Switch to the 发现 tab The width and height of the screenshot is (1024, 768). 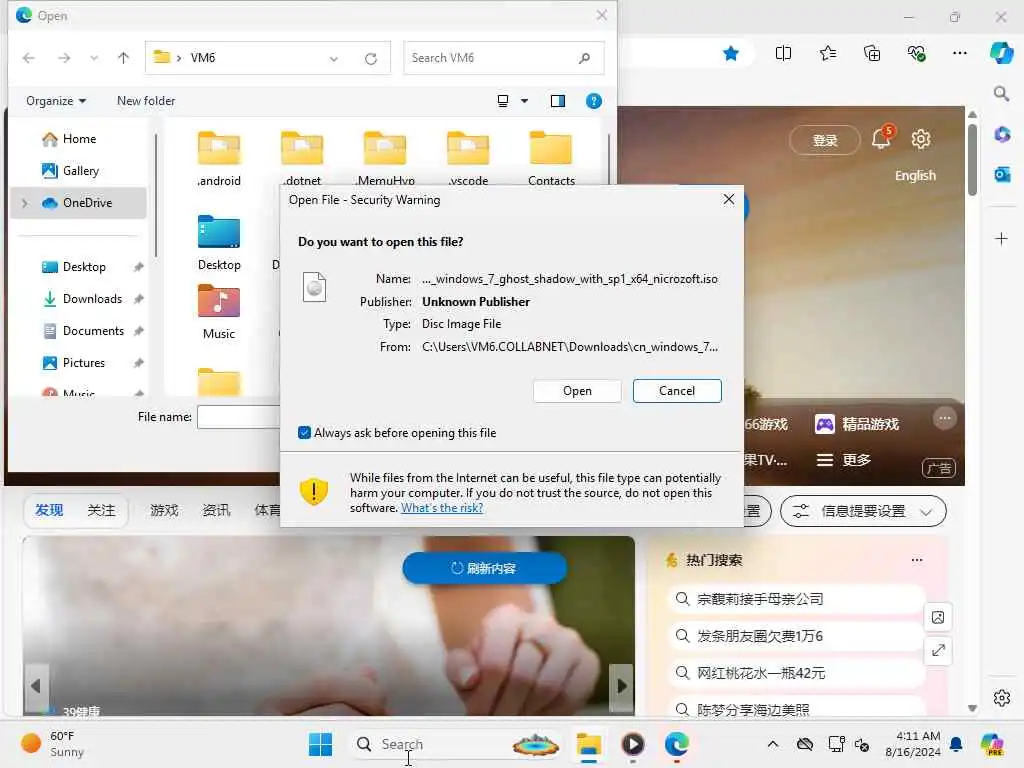tap(49, 510)
